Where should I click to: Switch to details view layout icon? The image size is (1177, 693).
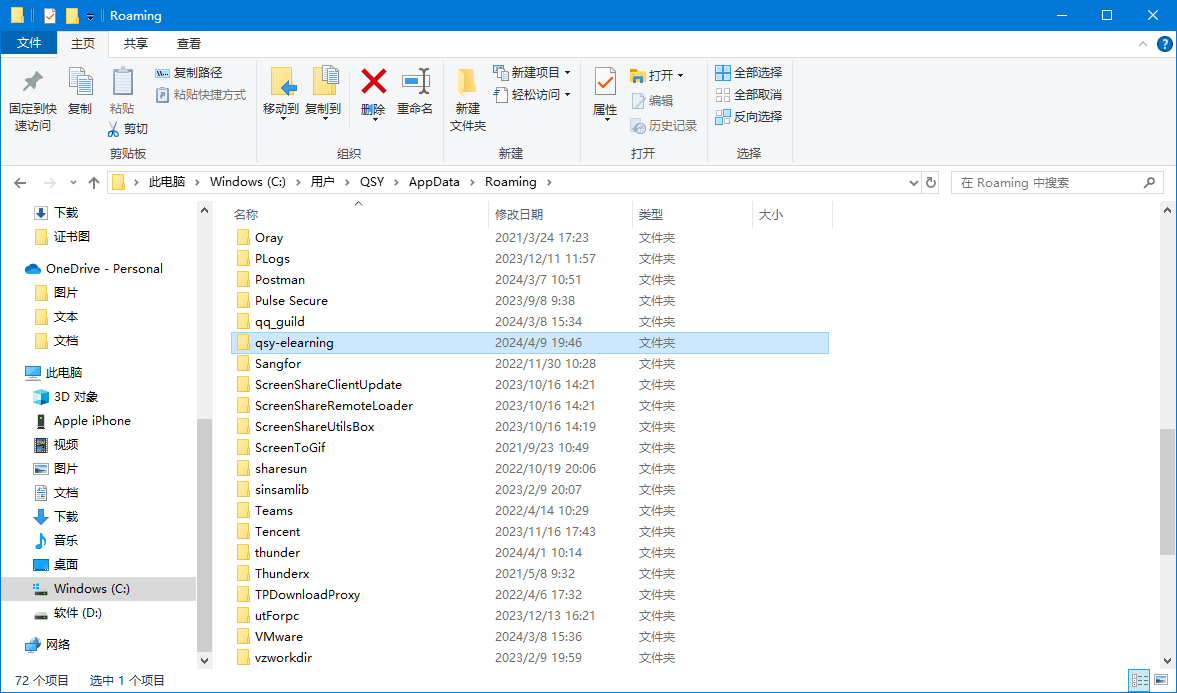(1139, 680)
